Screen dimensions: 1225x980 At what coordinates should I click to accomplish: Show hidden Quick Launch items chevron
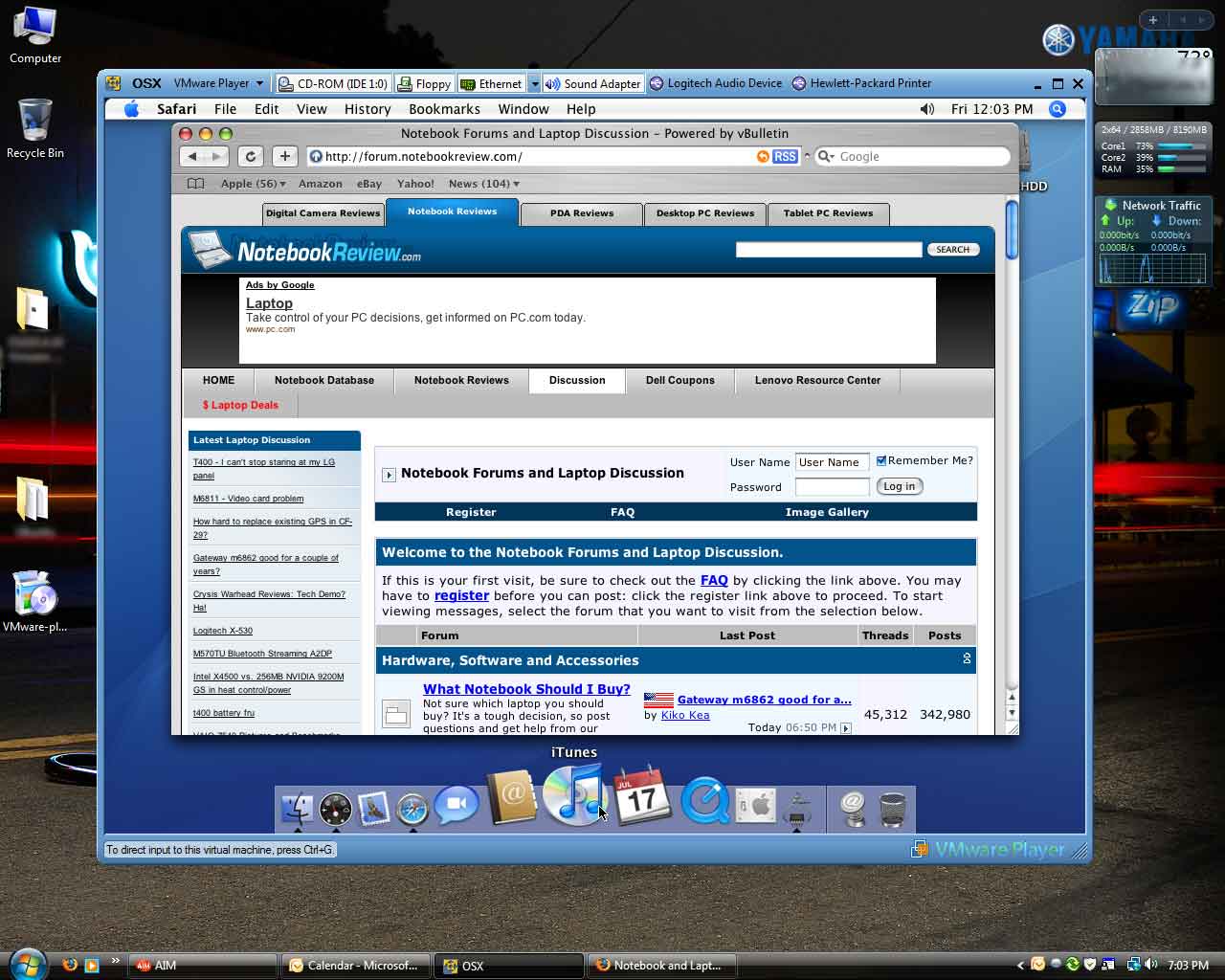116,960
